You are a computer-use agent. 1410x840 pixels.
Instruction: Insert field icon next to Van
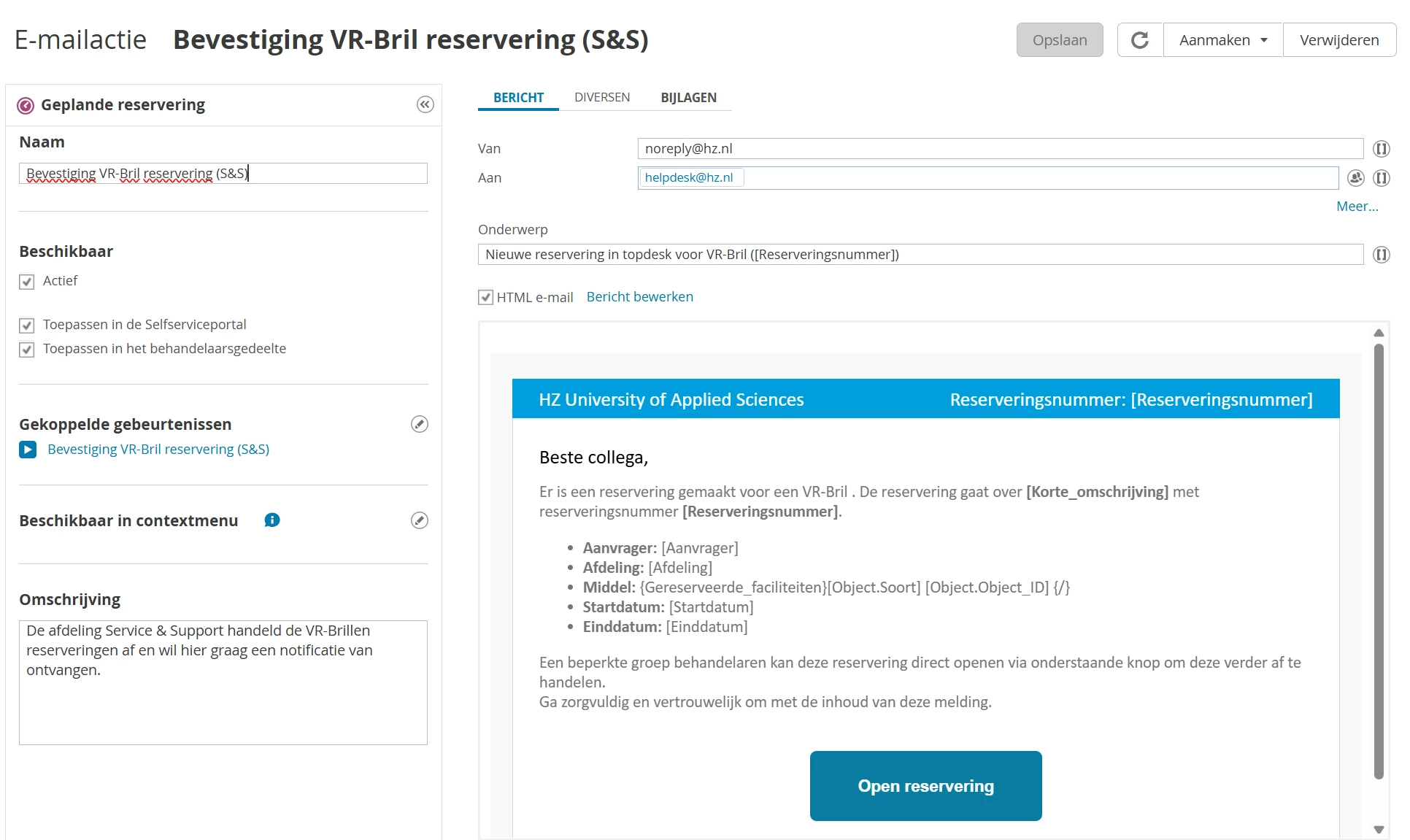point(1380,149)
